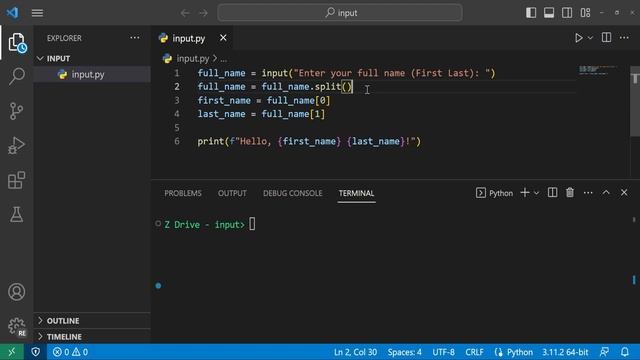The width and height of the screenshot is (640, 360).
Task: Click the editor minimap
Action: [x=598, y=70]
